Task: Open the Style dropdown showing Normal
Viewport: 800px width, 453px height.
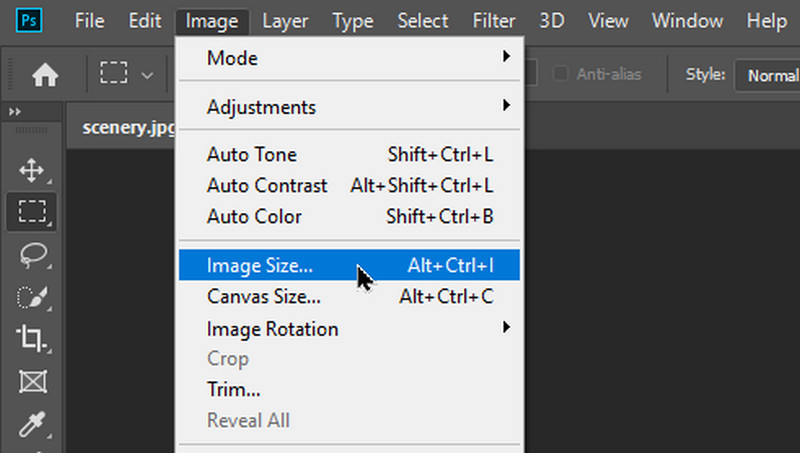Action: coord(767,75)
